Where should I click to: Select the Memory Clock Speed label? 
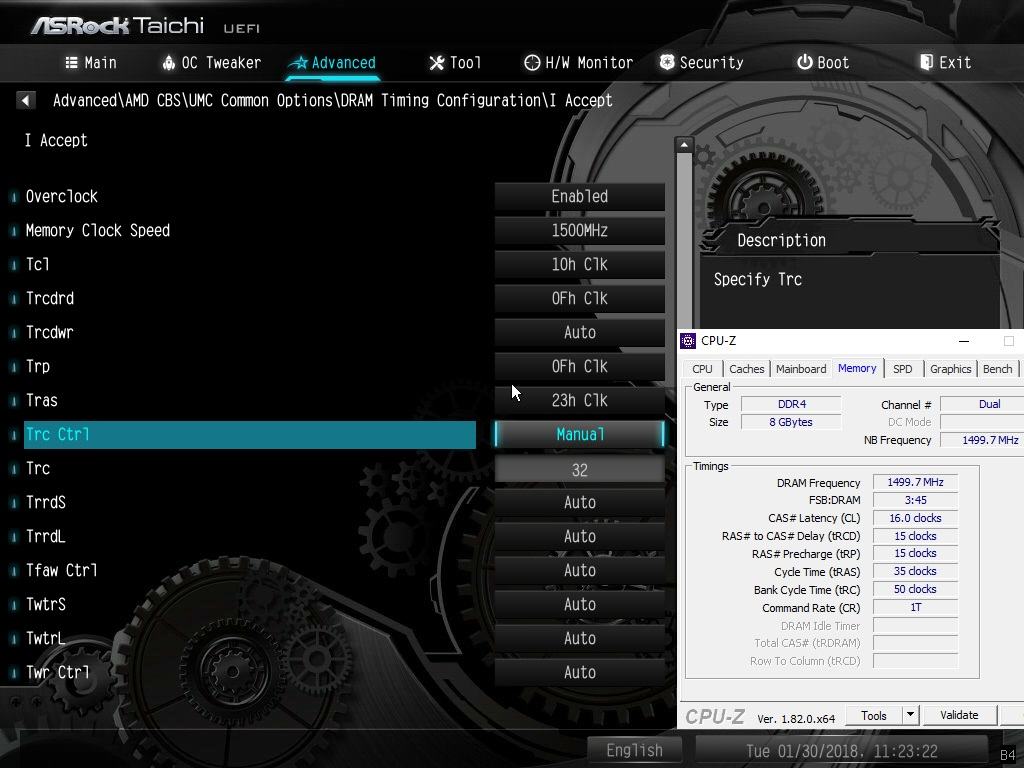point(97,231)
